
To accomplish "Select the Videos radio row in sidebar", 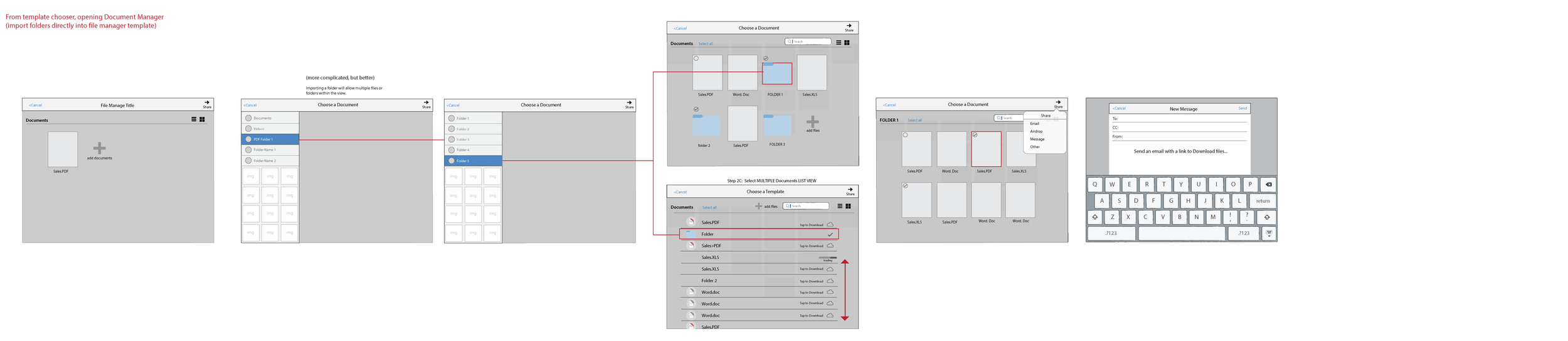I will point(270,129).
